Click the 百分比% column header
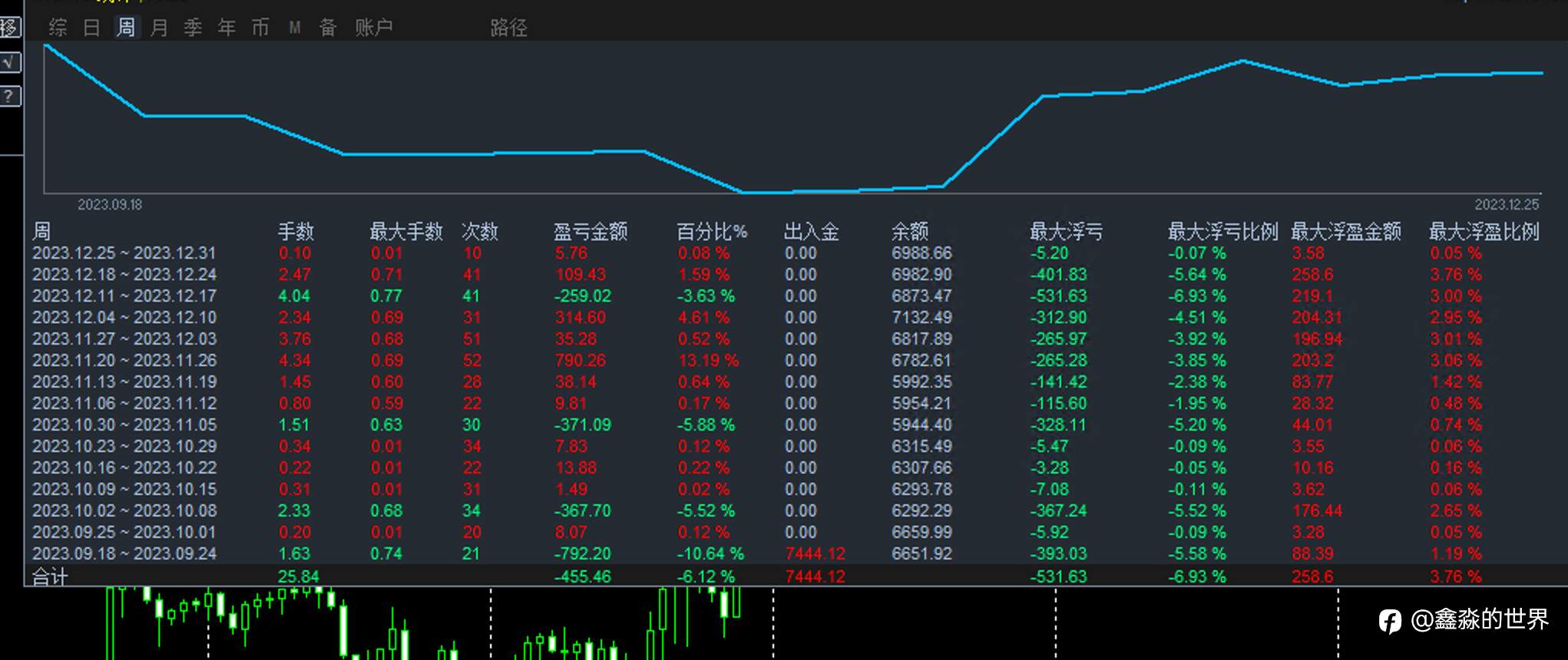 point(712,232)
